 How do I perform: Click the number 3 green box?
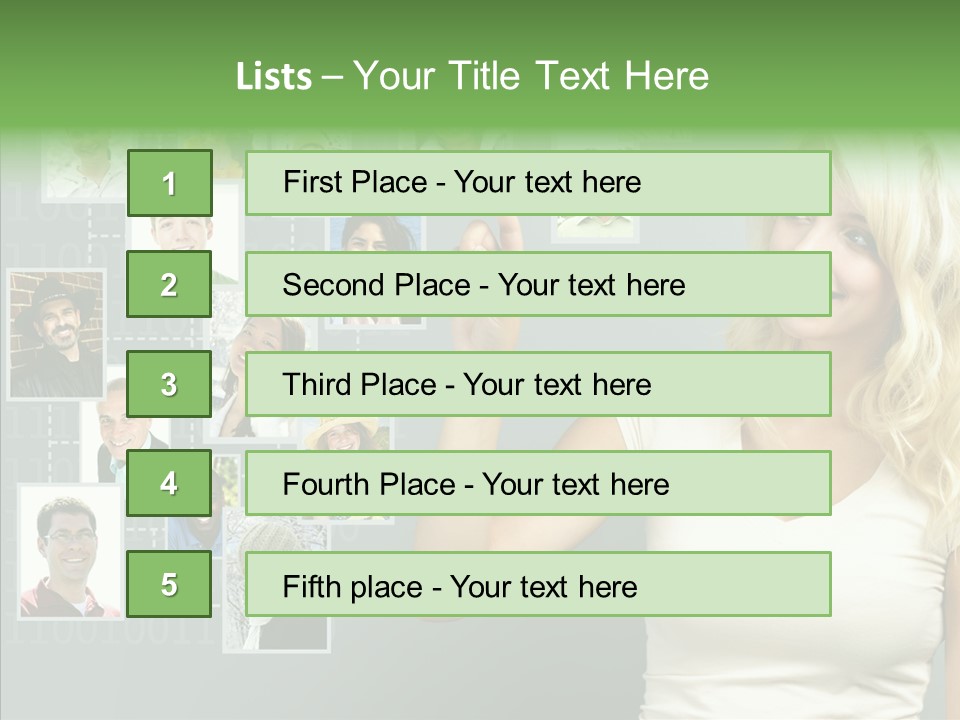click(x=169, y=384)
